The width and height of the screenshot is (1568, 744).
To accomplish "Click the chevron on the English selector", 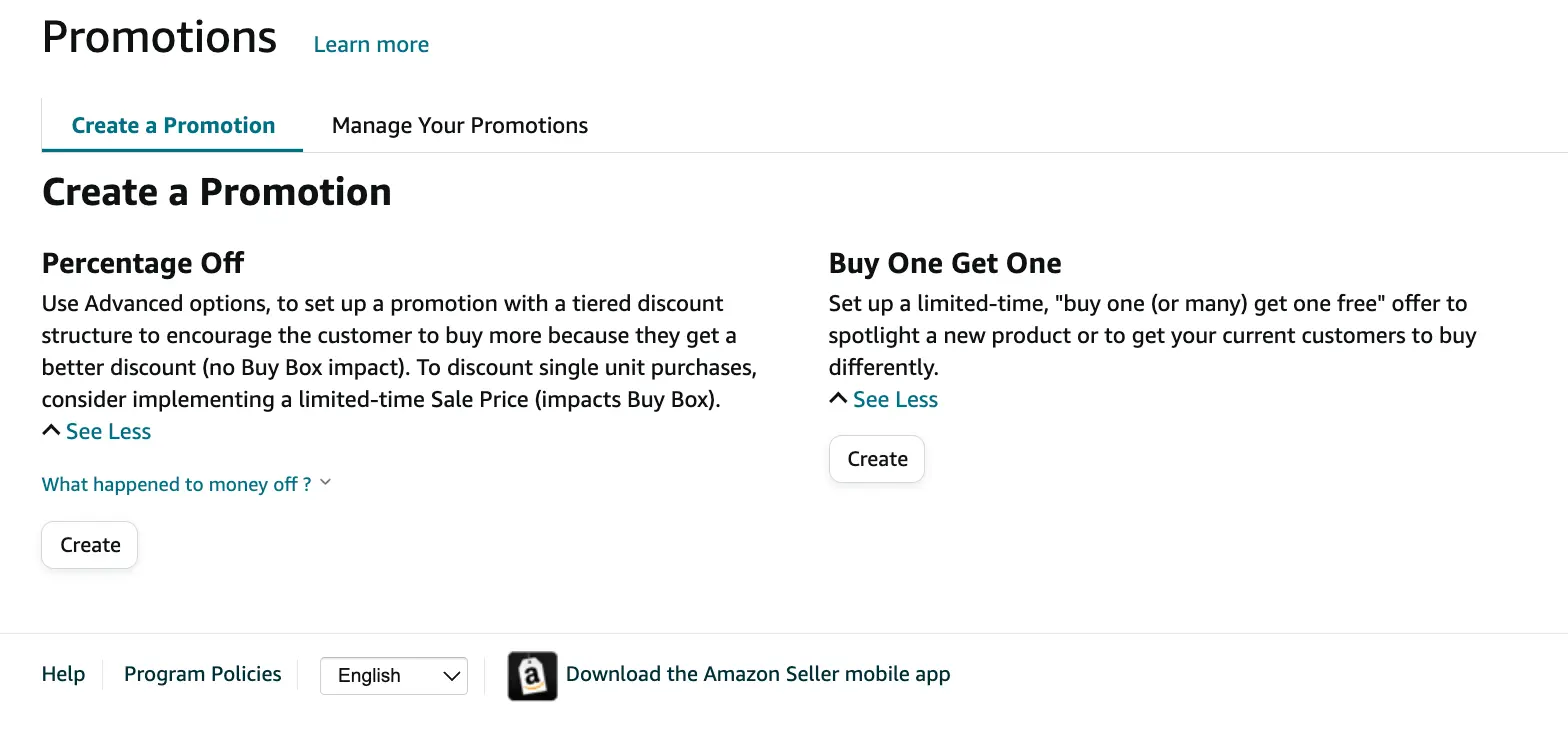I will (451, 676).
